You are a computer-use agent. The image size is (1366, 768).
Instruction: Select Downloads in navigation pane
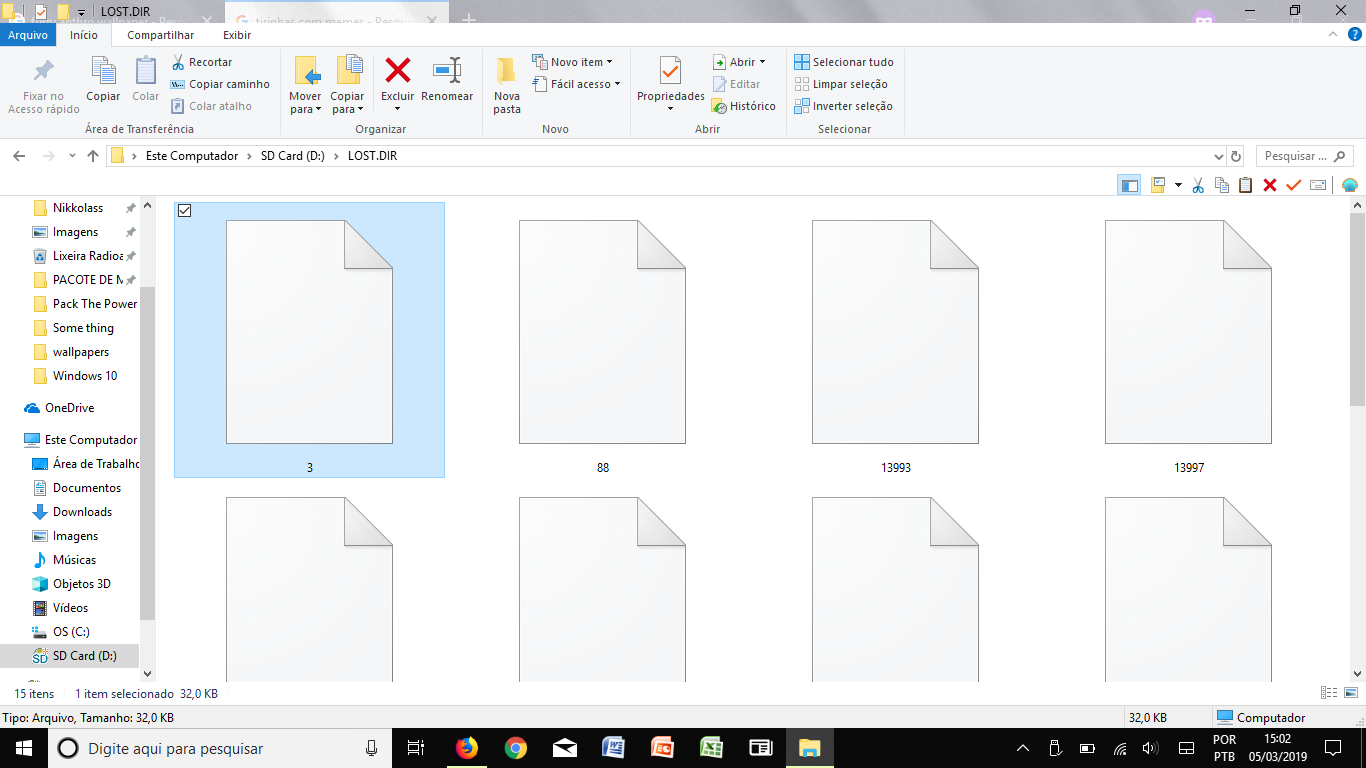pyautogui.click(x=82, y=512)
